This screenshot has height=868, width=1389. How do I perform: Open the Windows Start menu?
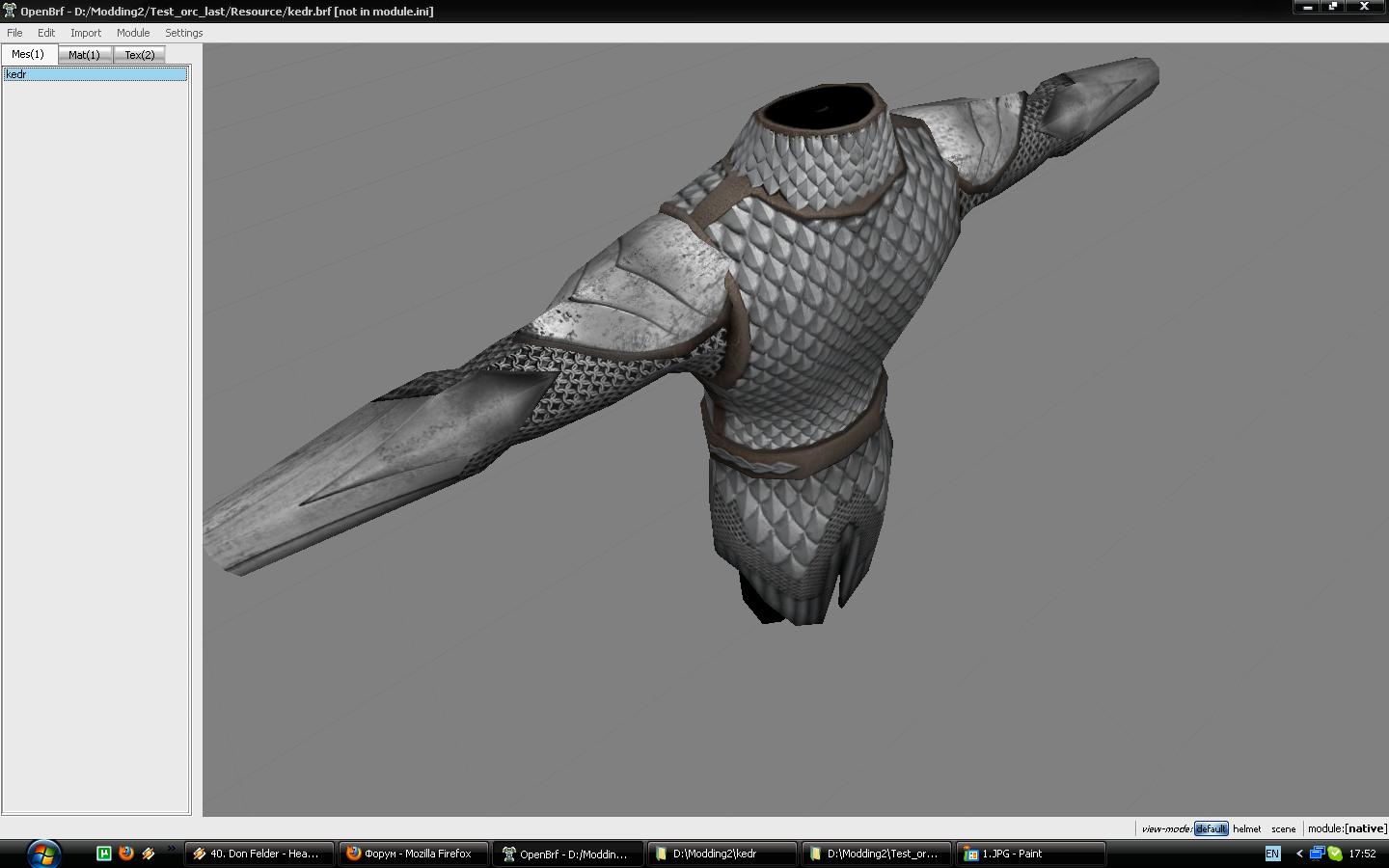click(44, 854)
